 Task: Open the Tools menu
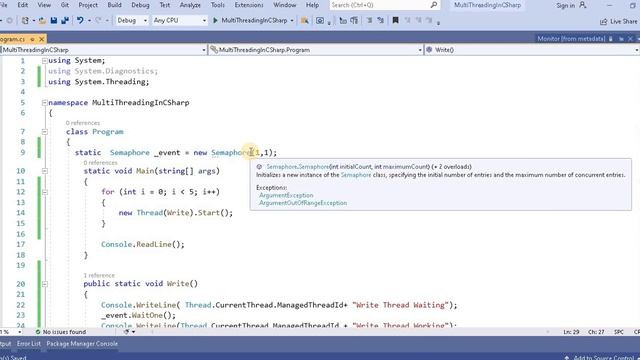218,5
